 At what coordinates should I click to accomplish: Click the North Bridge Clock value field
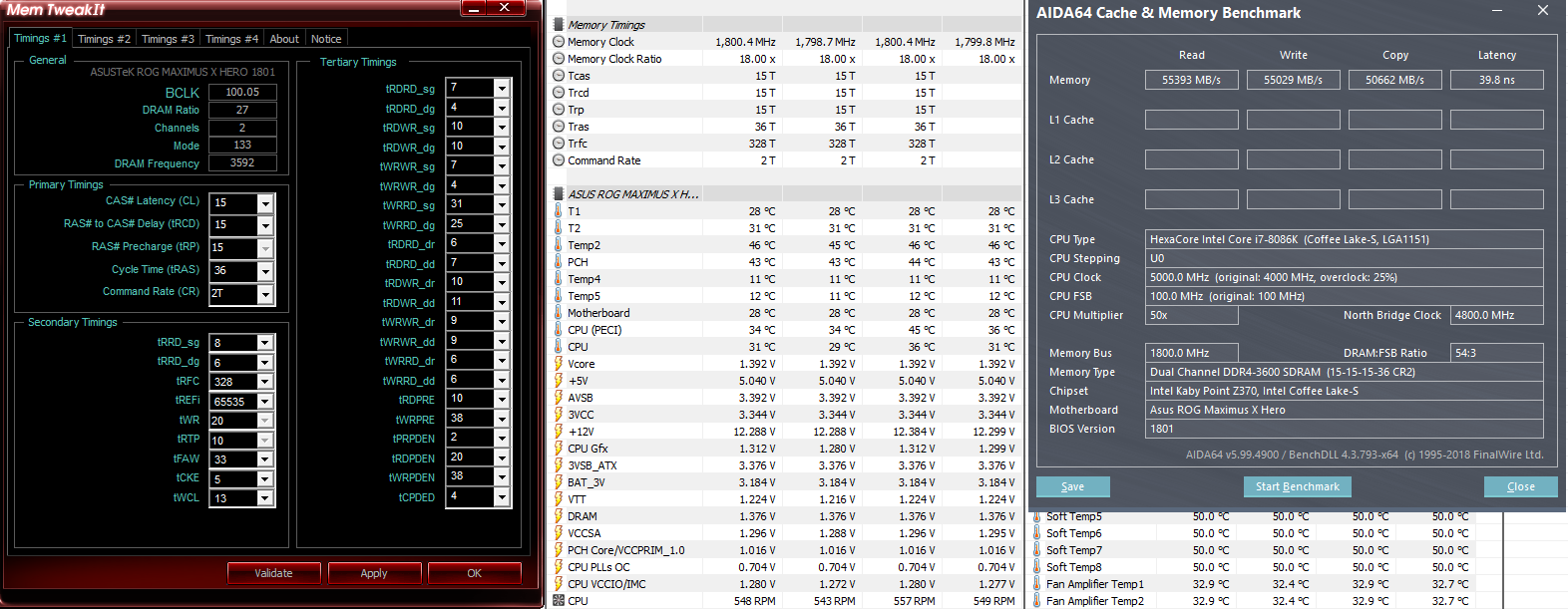click(1497, 315)
